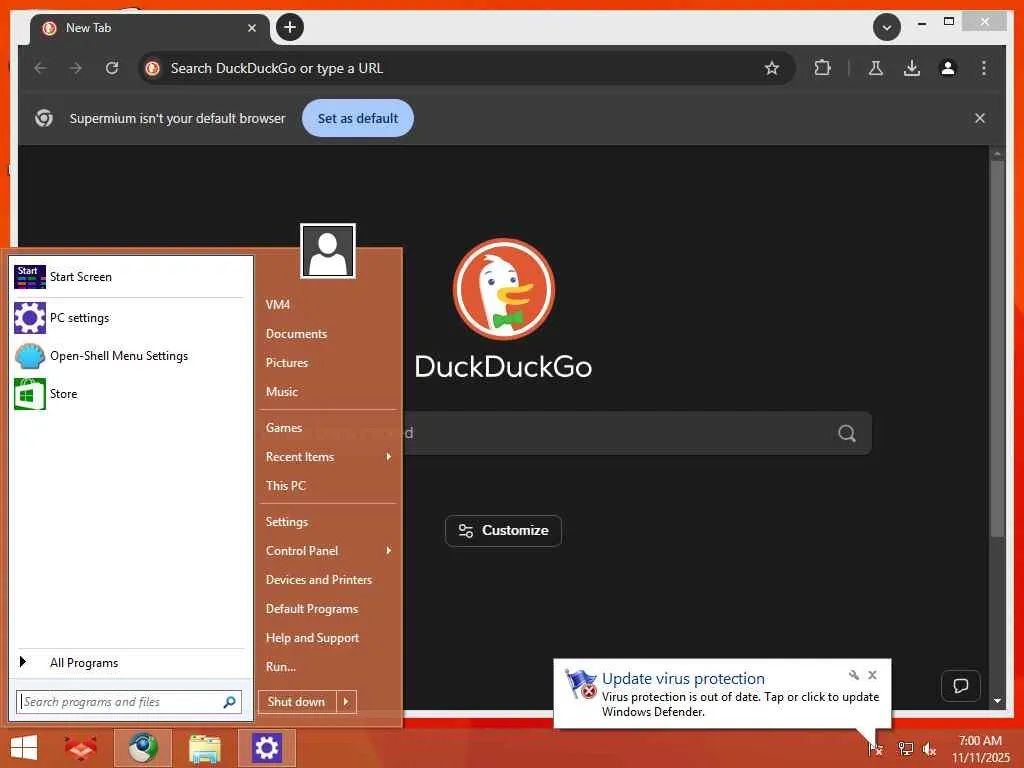Screen dimensions: 1024x768
Task: Open PC settings from start menu
Action: click(x=129, y=317)
